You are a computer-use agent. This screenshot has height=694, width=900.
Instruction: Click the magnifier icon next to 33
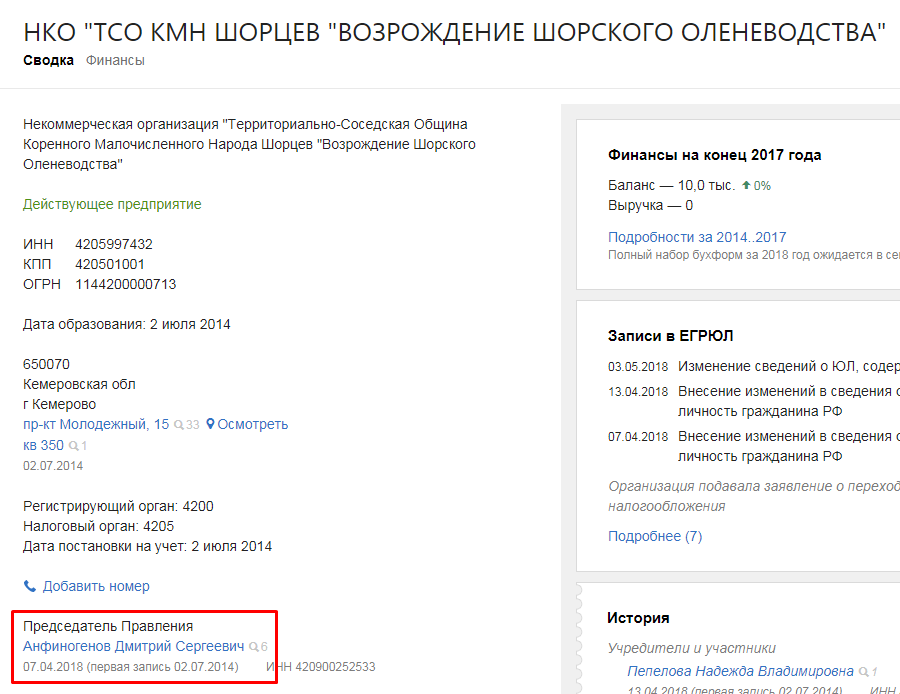[x=179, y=425]
